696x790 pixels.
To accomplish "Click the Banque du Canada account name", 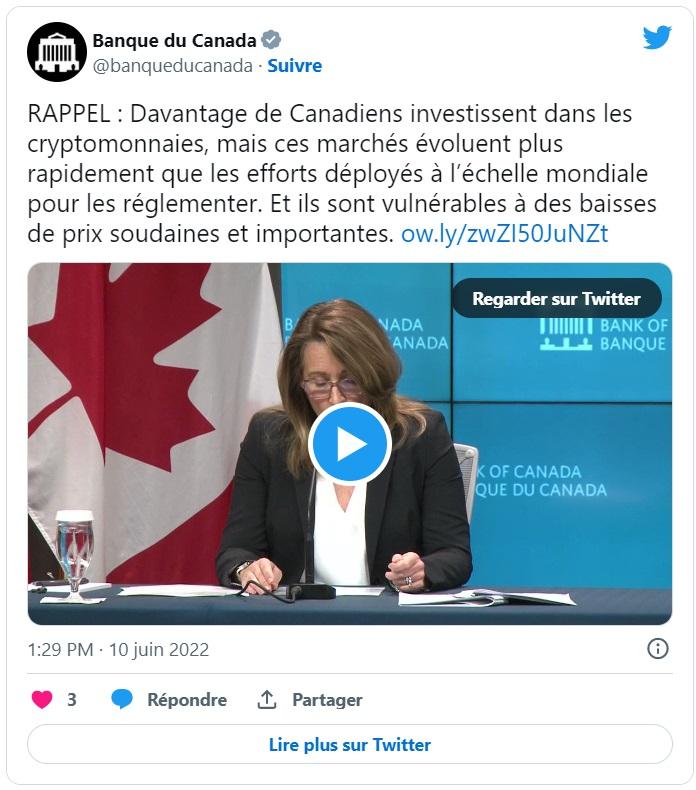I will tap(174, 41).
